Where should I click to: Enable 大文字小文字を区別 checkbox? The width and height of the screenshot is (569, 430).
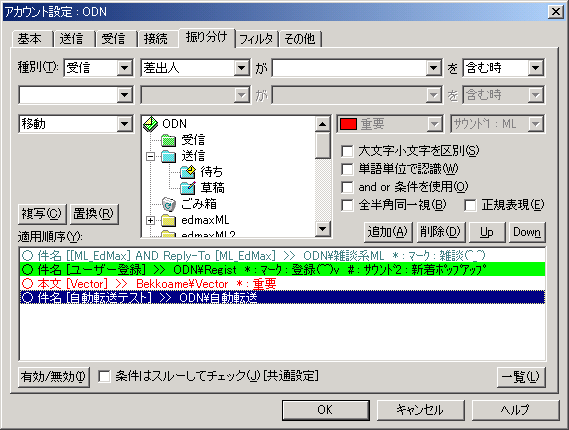[347, 151]
